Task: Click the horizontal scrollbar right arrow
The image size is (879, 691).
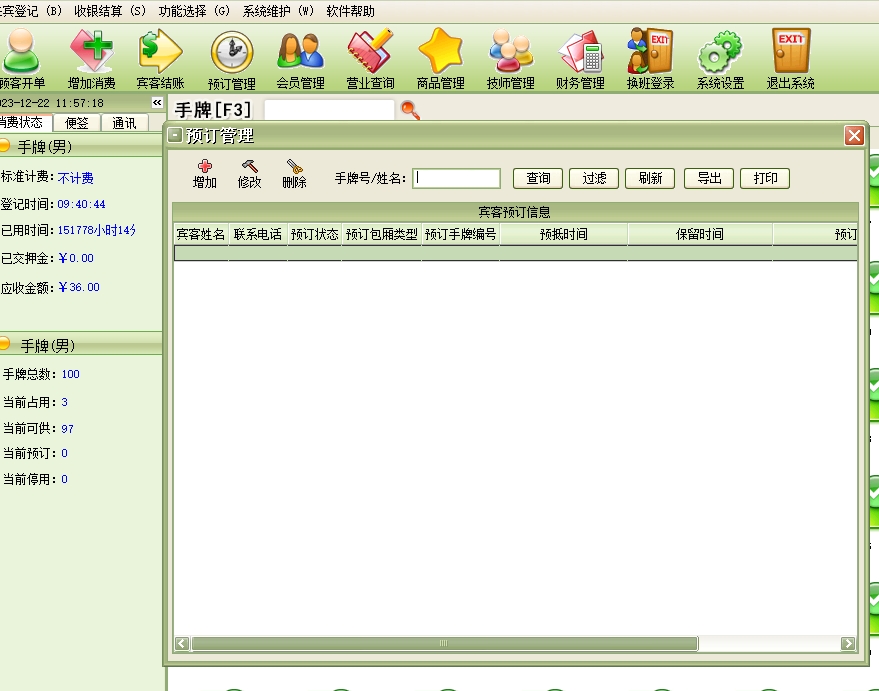Action: click(848, 644)
